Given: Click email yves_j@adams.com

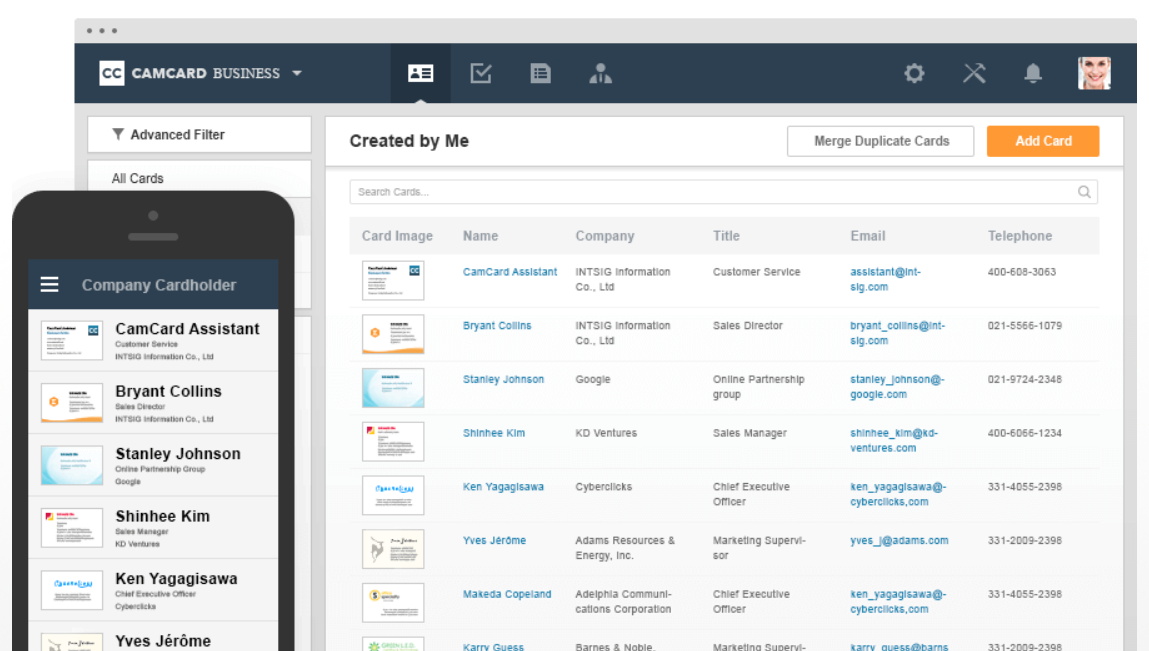Looking at the screenshot, I should [x=899, y=540].
